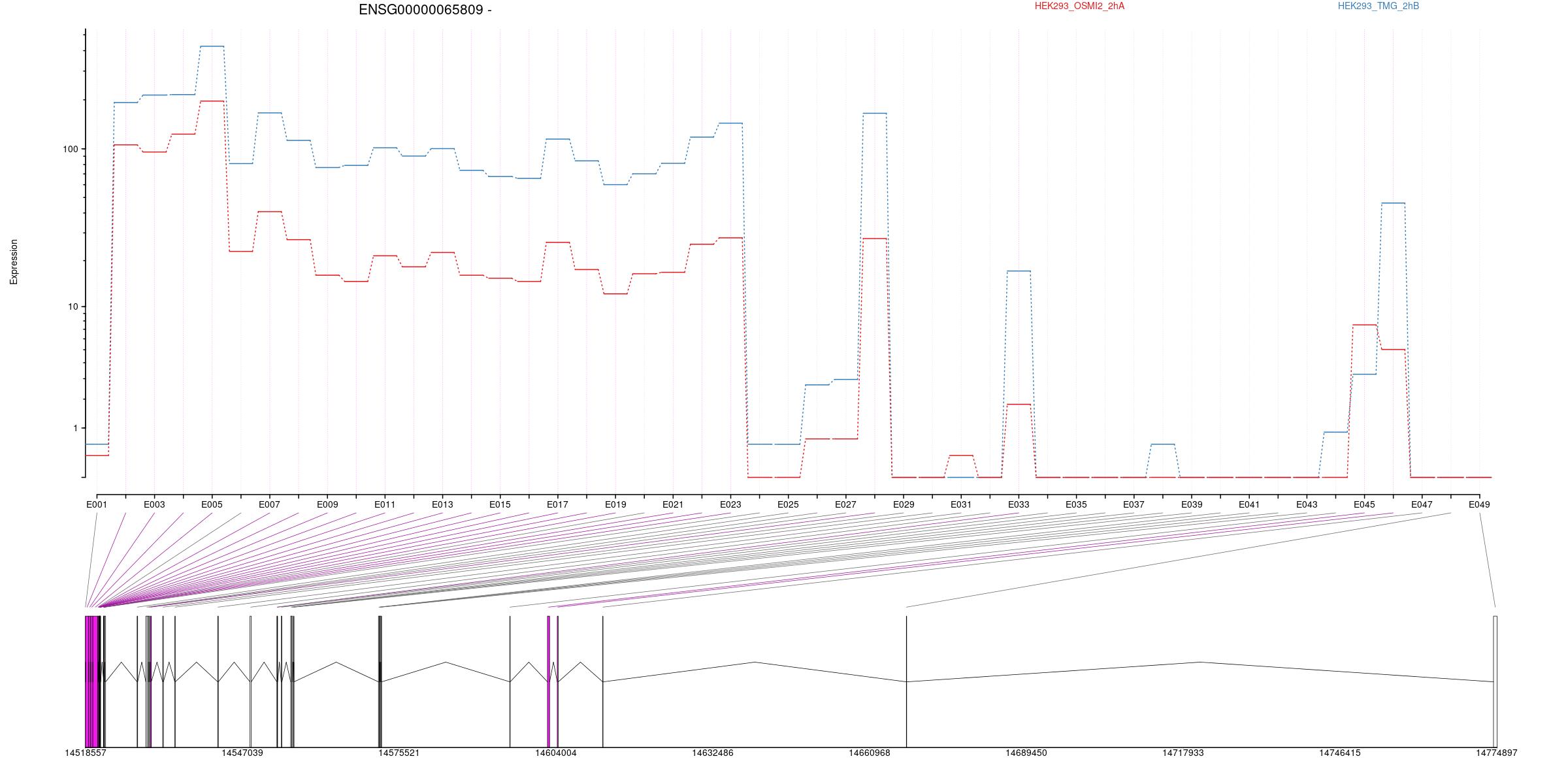Click red E045 expression segment
1568x784 pixels.
click(1364, 325)
